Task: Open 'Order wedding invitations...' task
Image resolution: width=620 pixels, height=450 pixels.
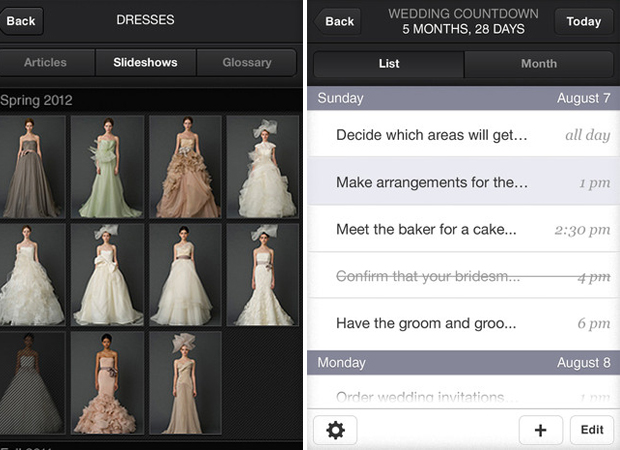Action: (x=463, y=392)
